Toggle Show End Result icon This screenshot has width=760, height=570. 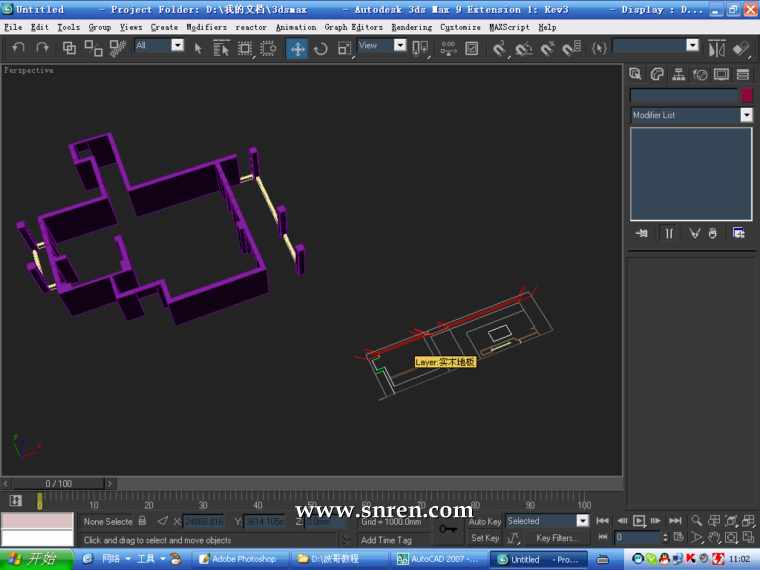[x=669, y=234]
